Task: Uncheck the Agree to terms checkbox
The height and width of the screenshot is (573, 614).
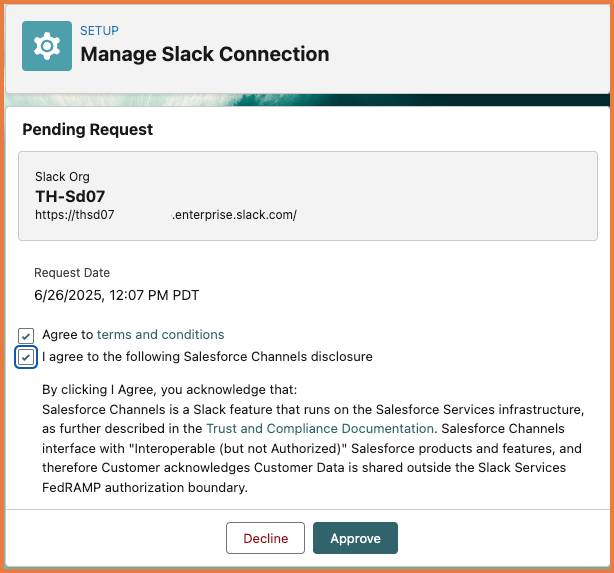Action: (27, 336)
